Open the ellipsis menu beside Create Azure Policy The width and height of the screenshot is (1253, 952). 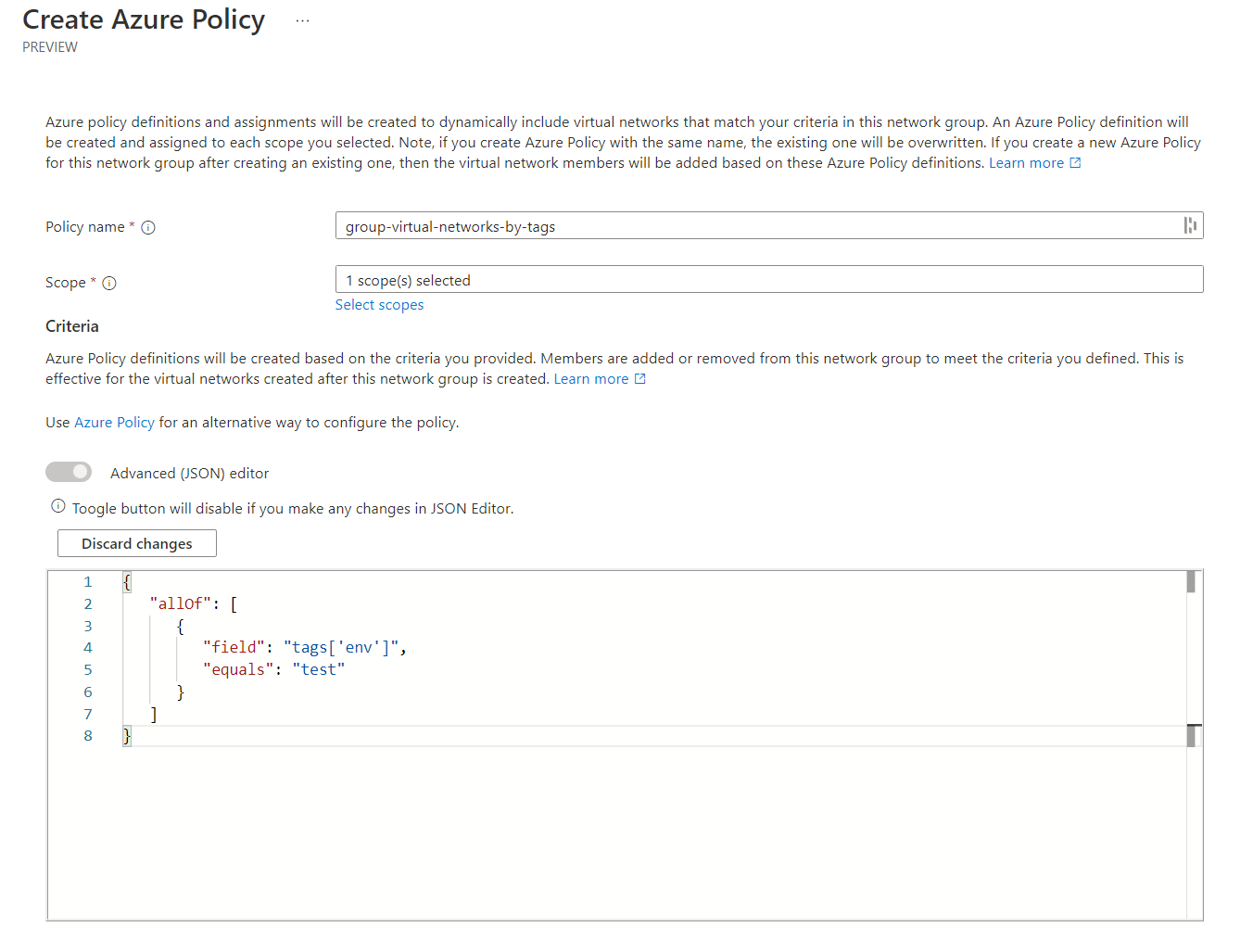point(302,20)
